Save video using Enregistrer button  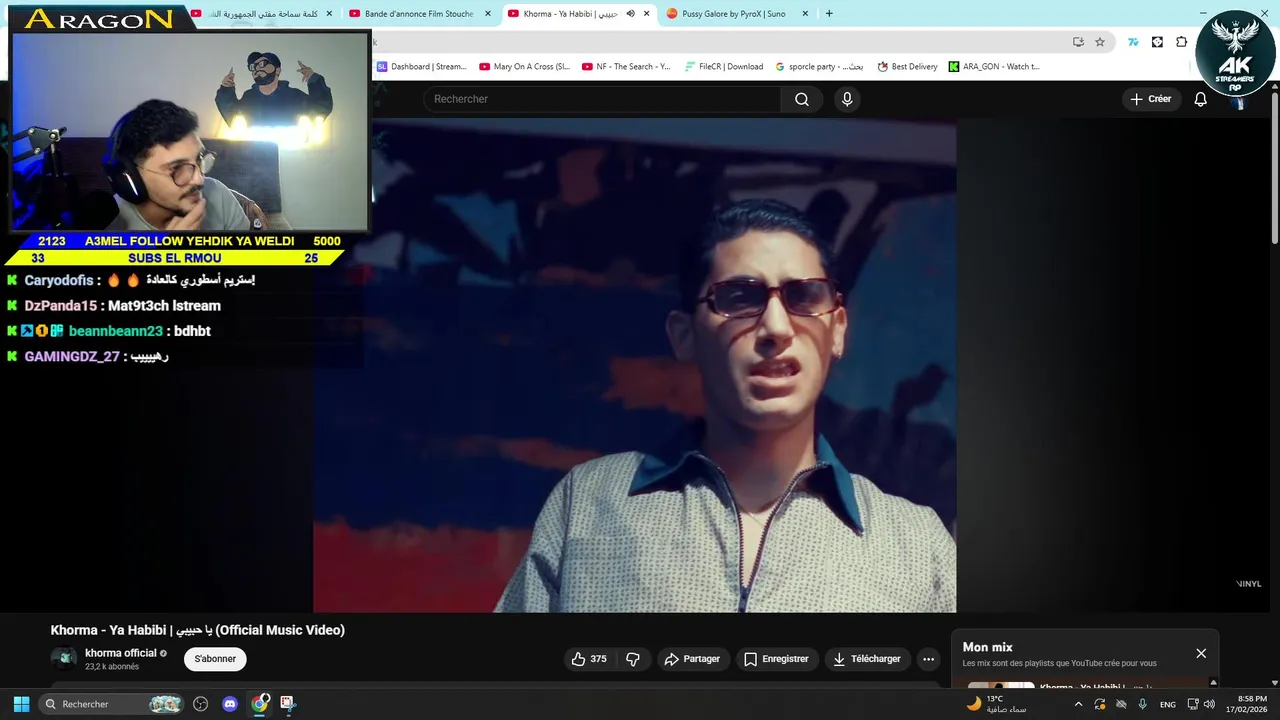pyautogui.click(x=776, y=659)
